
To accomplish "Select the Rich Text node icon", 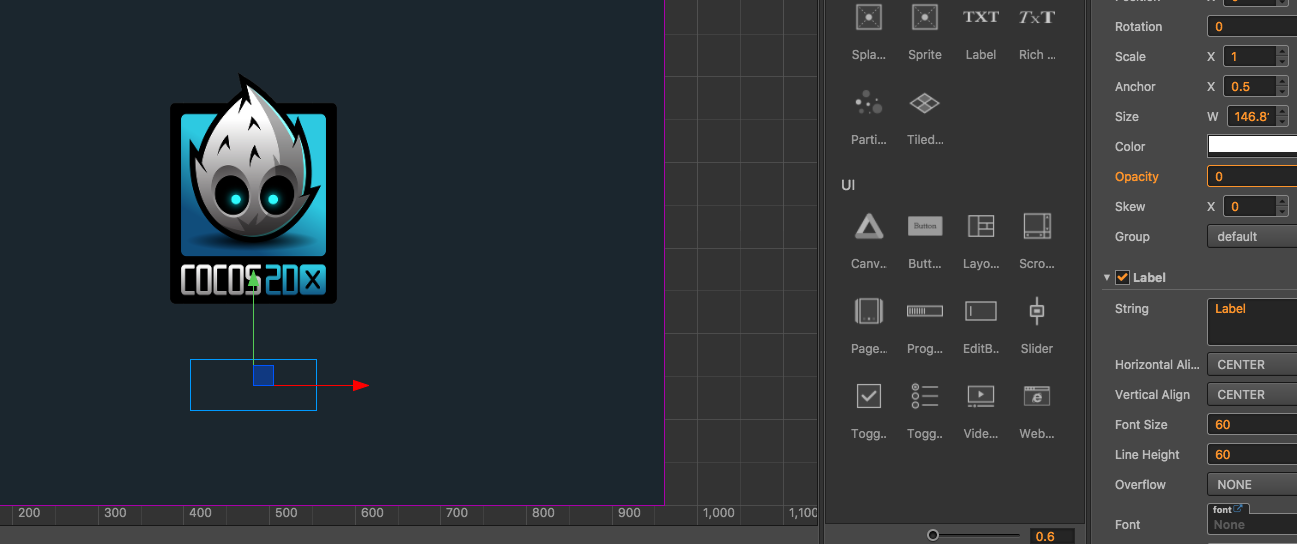I will click(x=1037, y=17).
